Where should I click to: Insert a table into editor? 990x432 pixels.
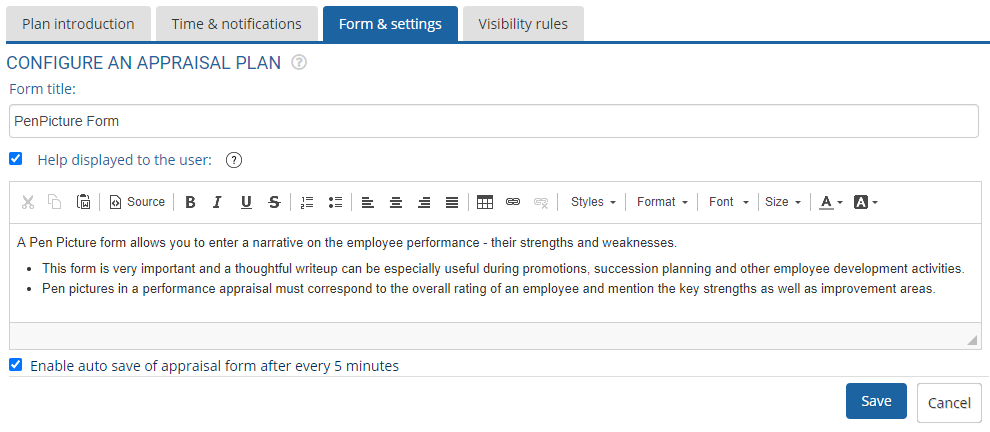pos(485,202)
